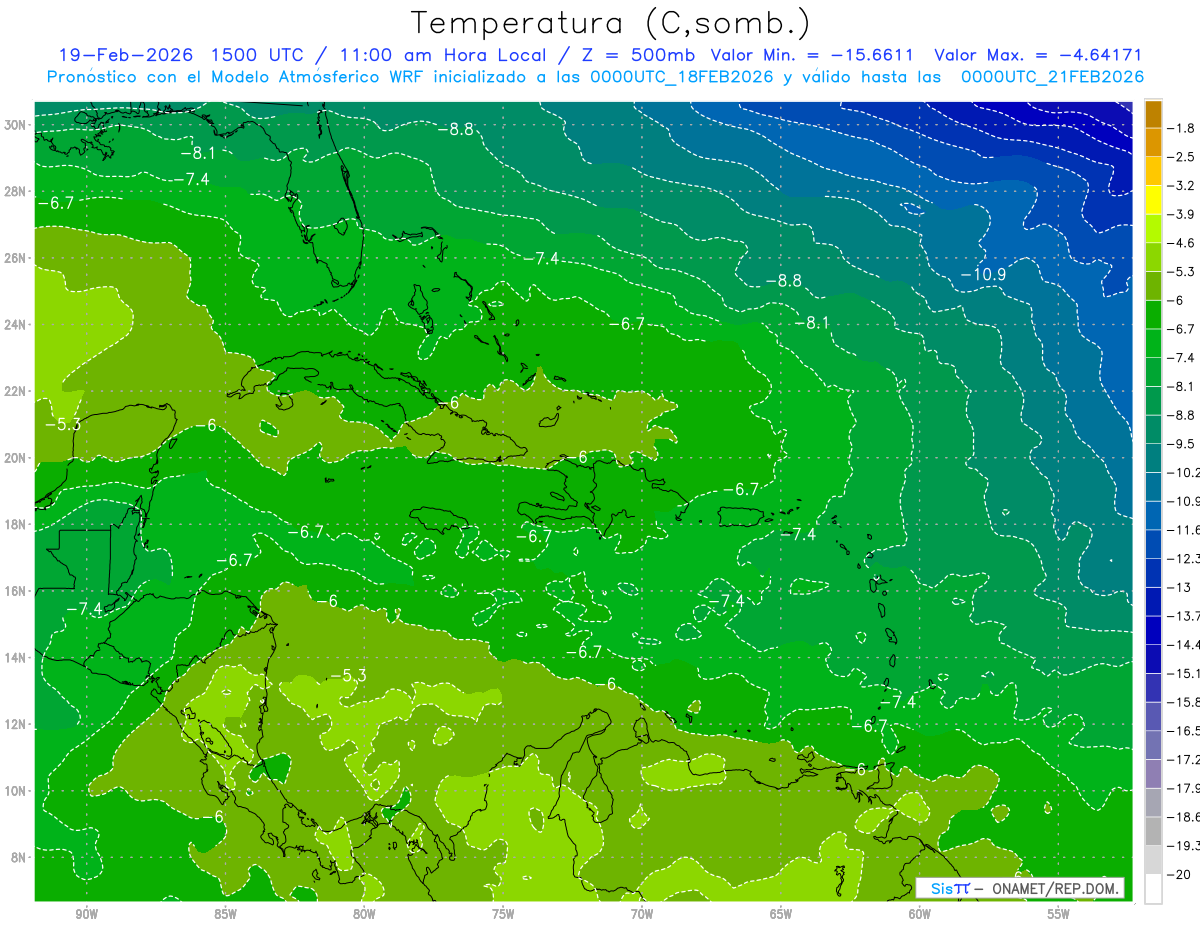The image size is (1200, 927).
Task: Click the "-3.2" tick label on the color bar
Action: click(x=1182, y=186)
